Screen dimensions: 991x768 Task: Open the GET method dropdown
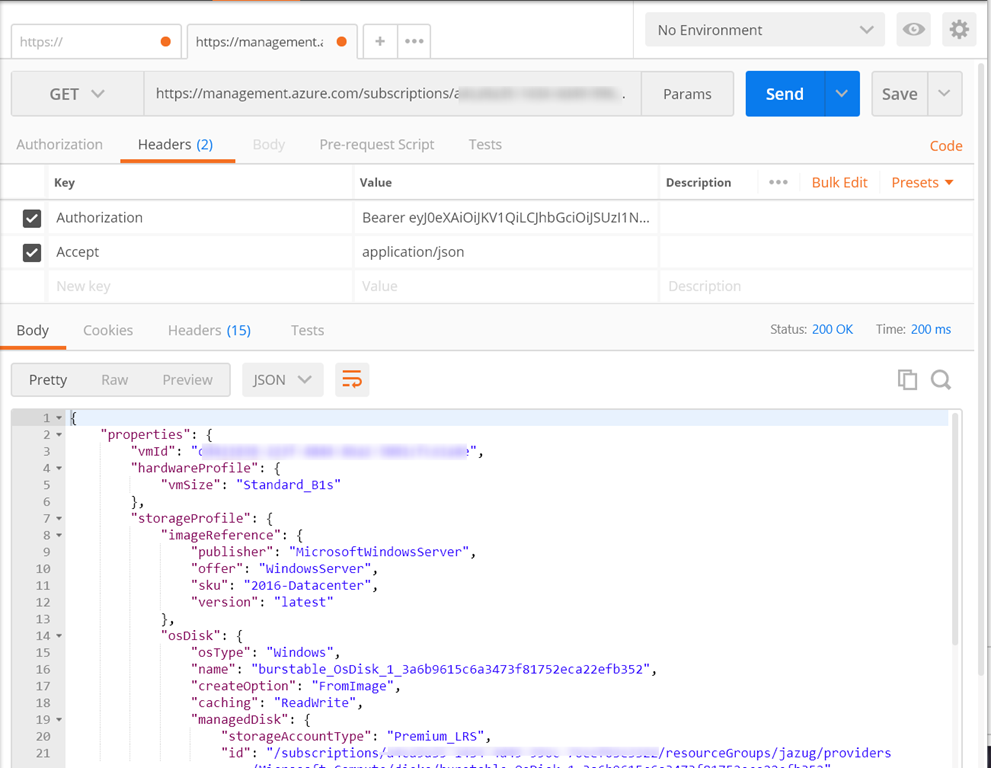pos(77,94)
